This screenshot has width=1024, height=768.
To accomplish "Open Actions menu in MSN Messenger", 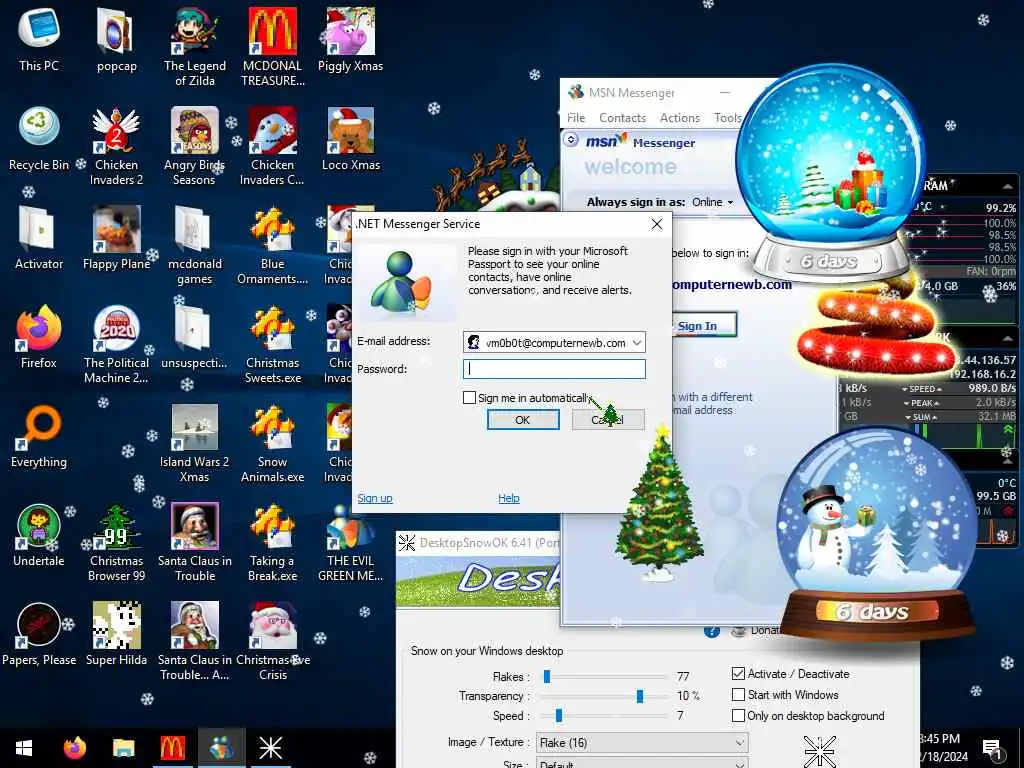I will click(x=680, y=118).
